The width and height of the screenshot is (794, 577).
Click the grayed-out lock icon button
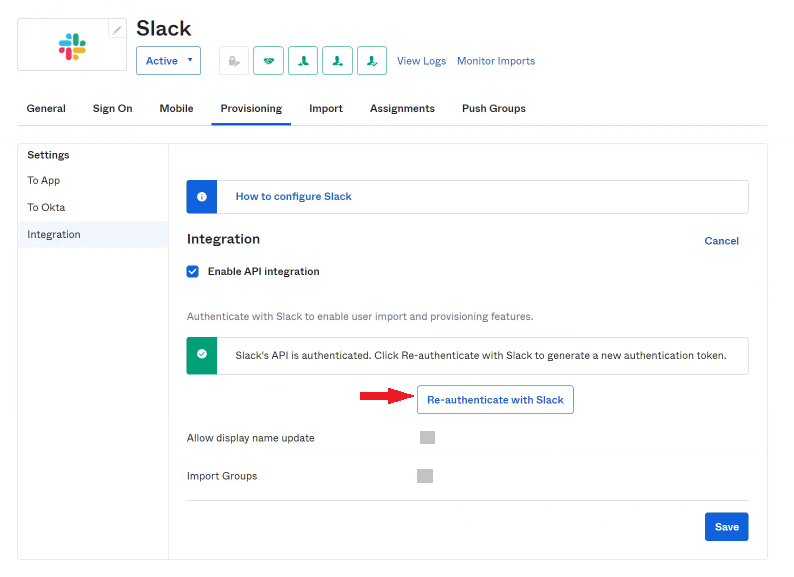[x=234, y=61]
